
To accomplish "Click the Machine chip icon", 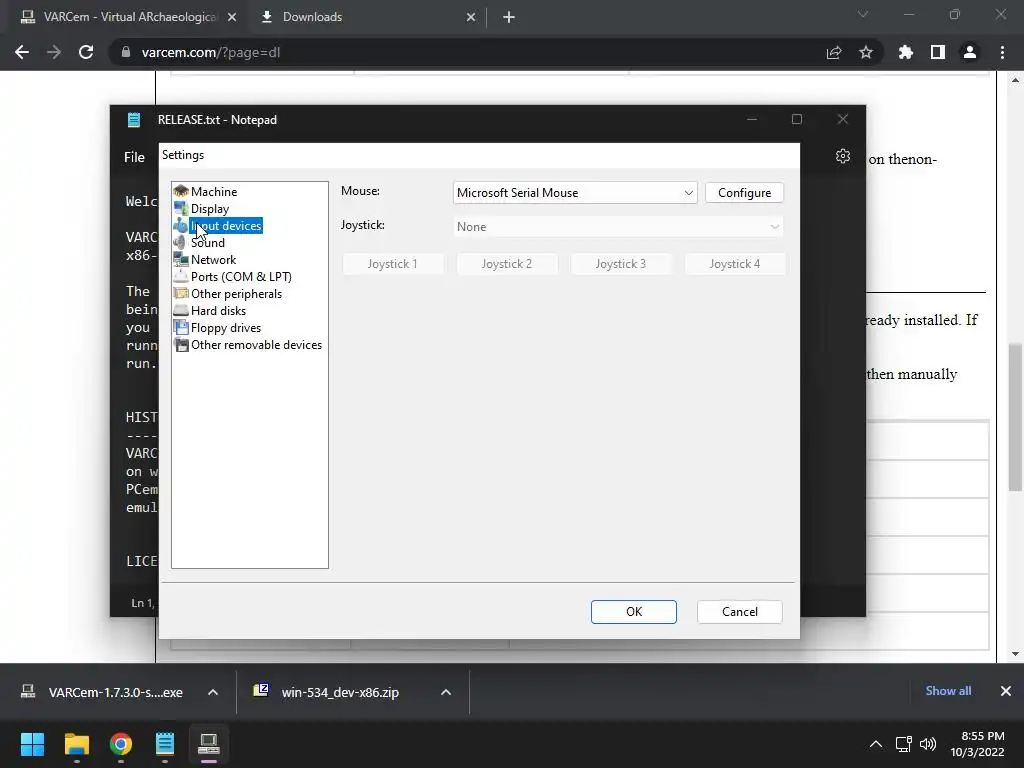I will pos(181,191).
